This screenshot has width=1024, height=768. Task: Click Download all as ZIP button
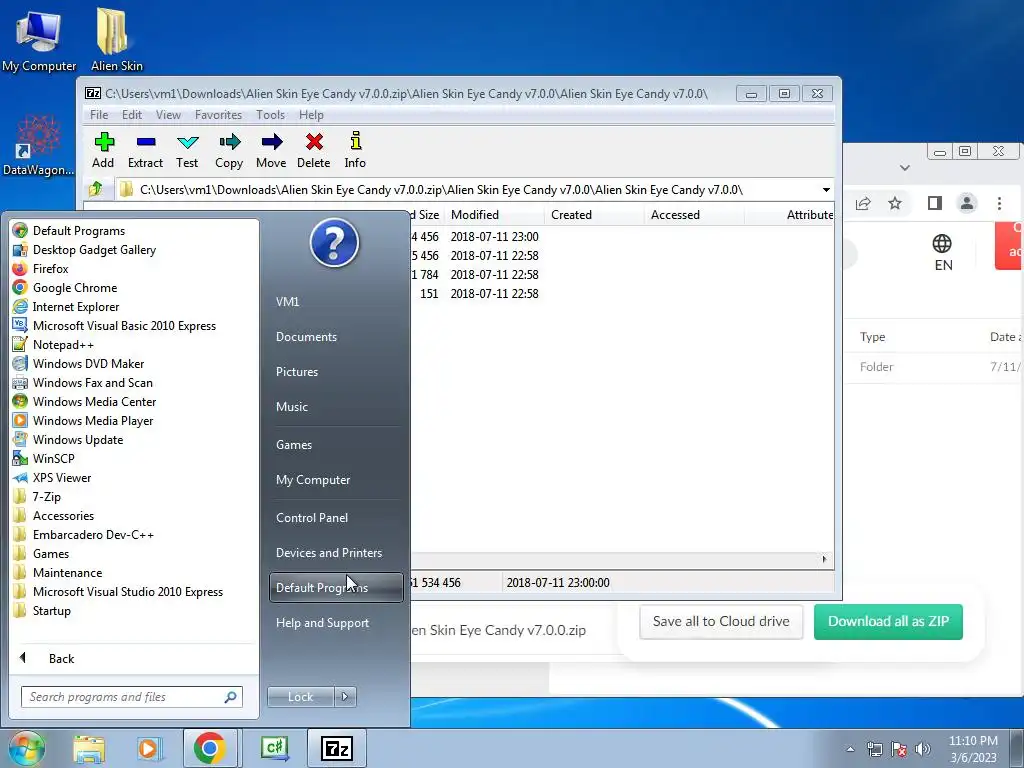point(888,622)
